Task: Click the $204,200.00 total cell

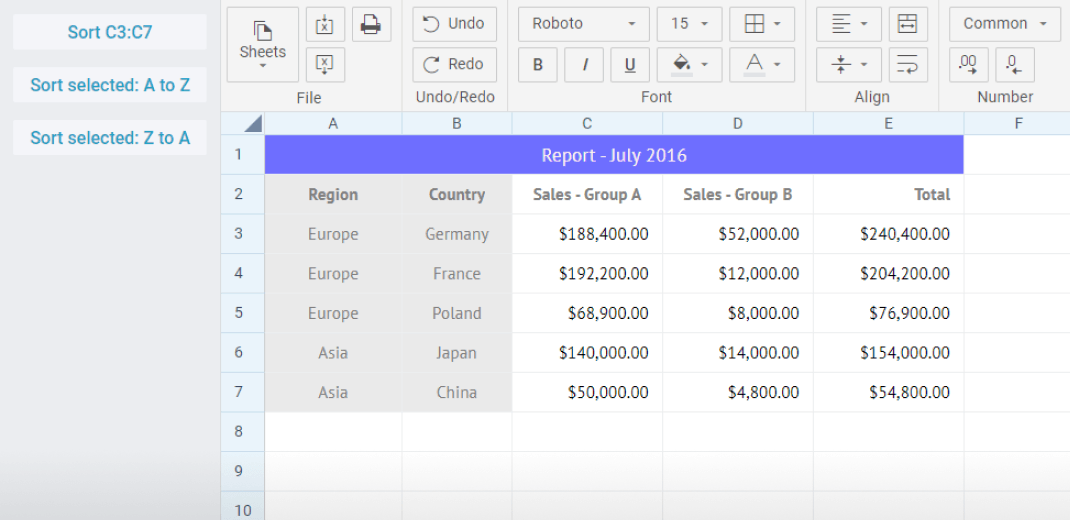Action: (x=888, y=274)
